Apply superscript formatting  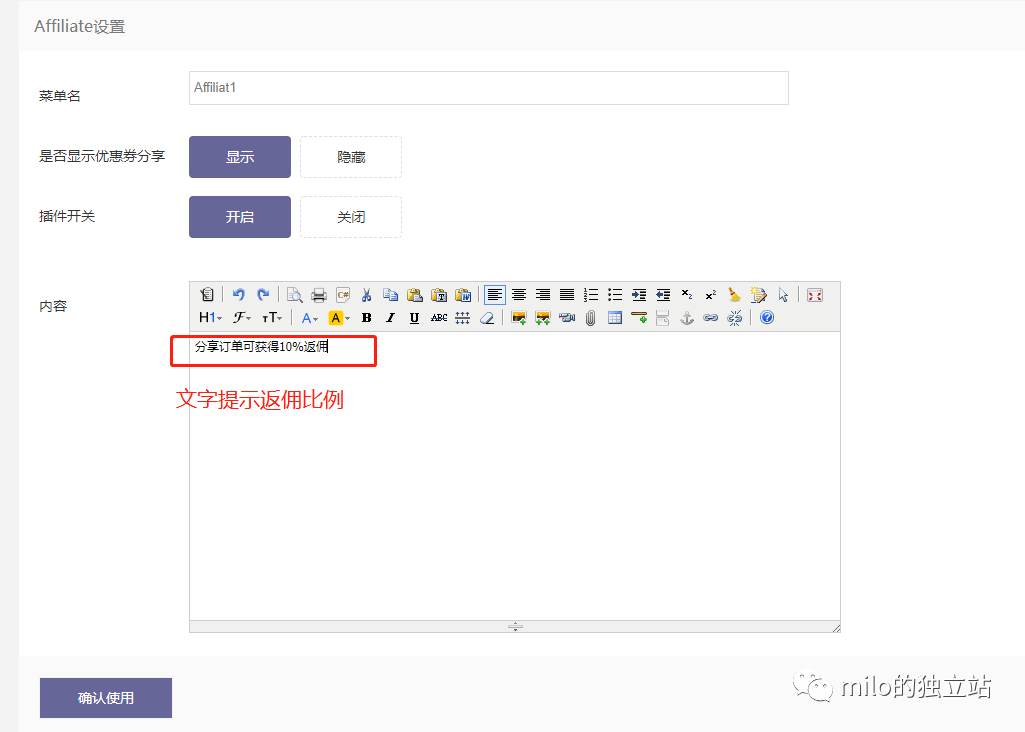[711, 295]
